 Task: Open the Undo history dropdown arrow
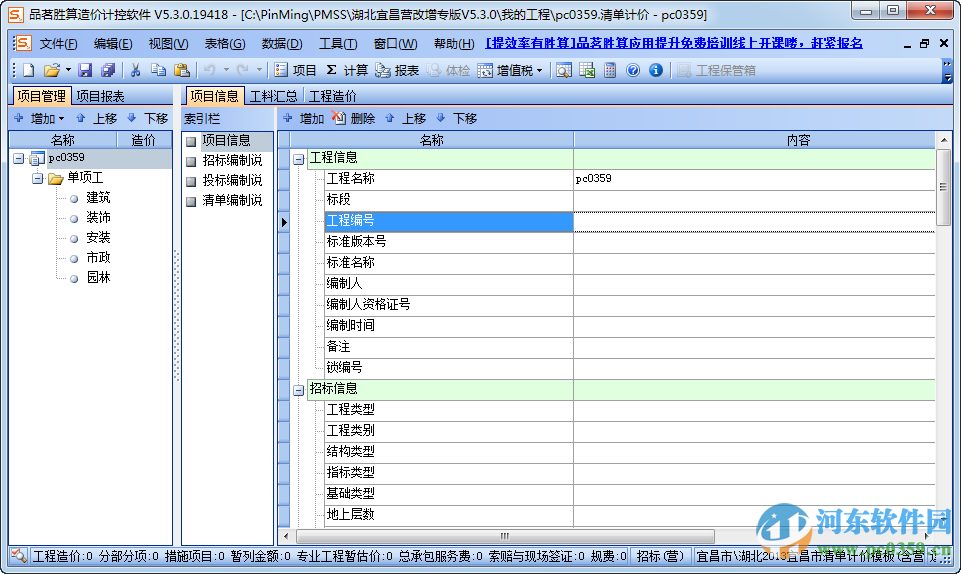click(226, 70)
